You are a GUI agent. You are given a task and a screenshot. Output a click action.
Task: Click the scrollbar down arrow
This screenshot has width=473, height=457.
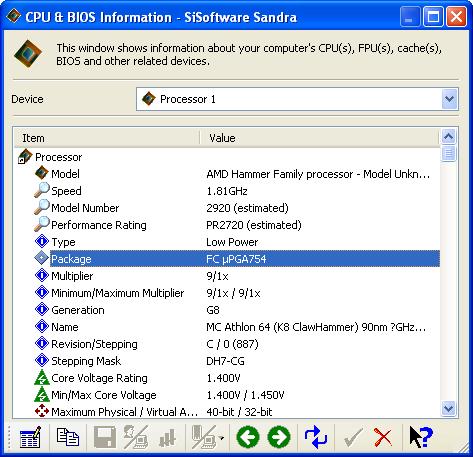pyautogui.click(x=449, y=408)
